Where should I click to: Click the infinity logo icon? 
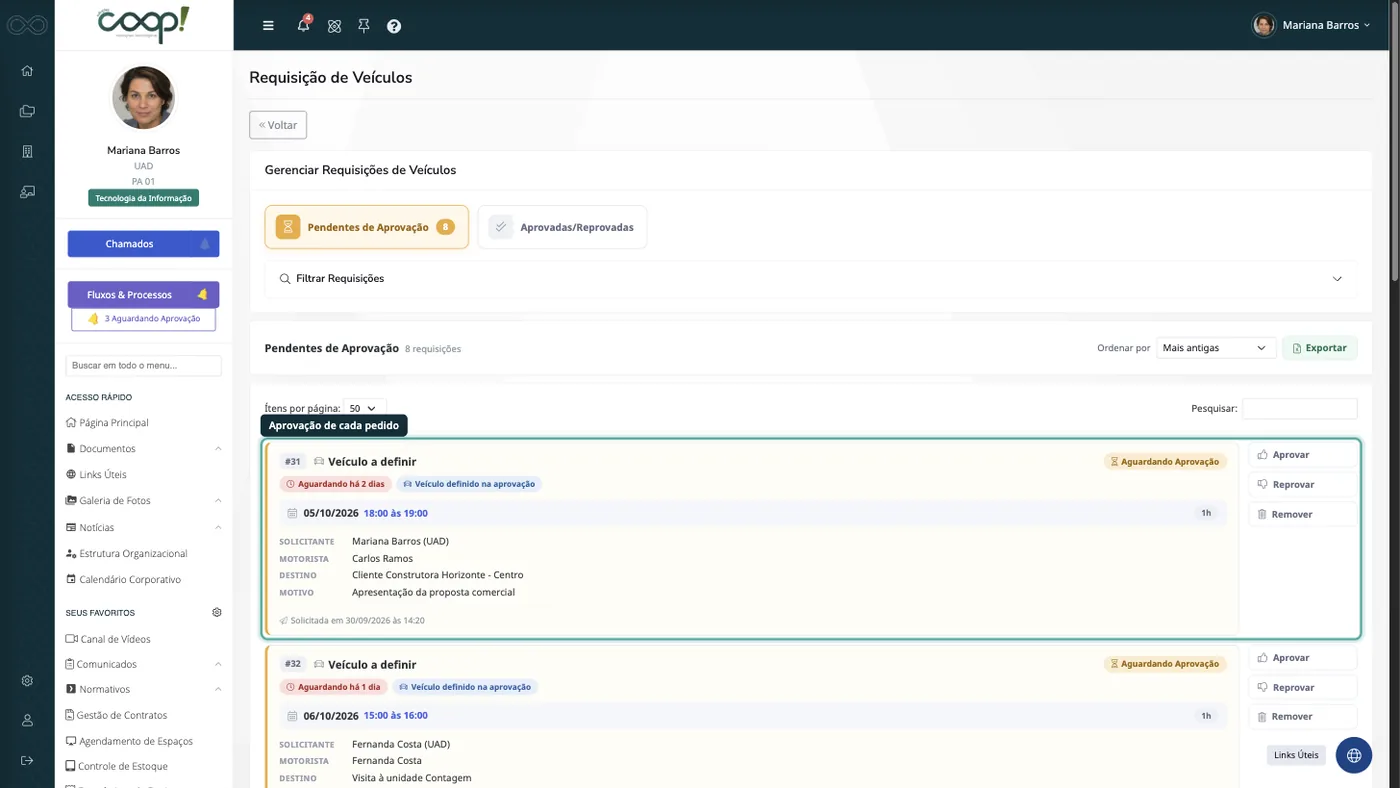(x=27, y=24)
